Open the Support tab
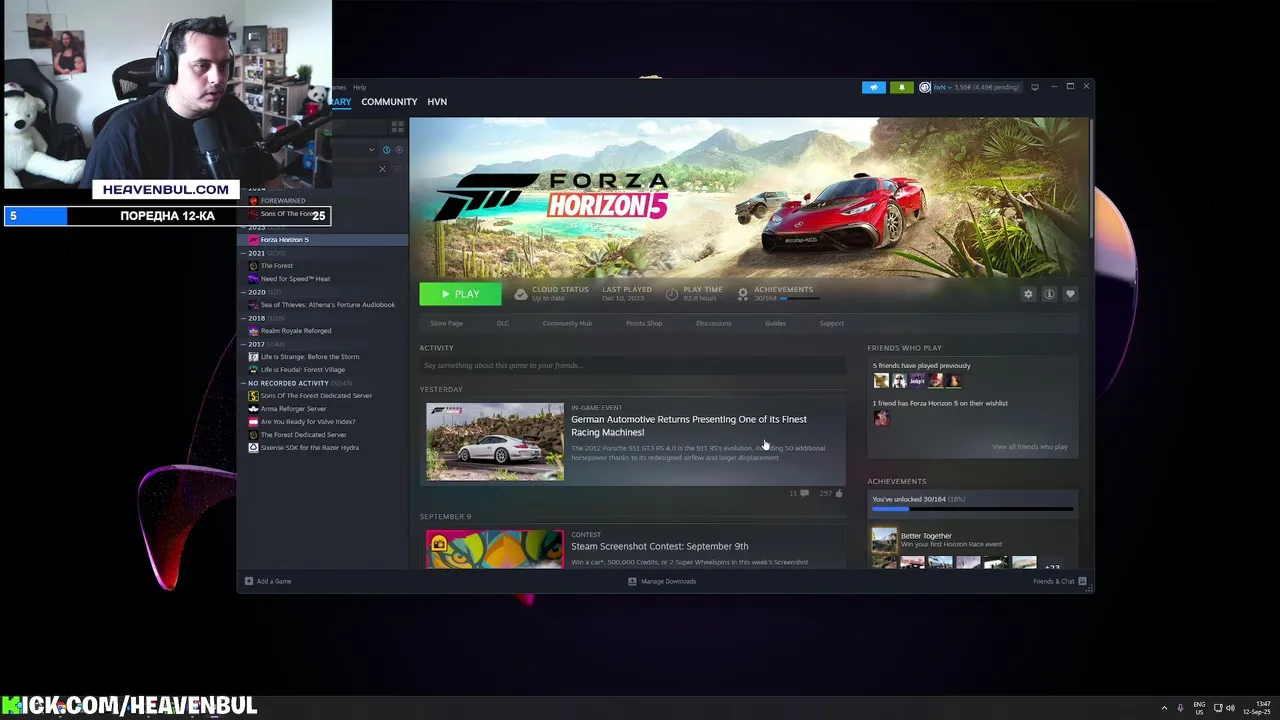The height and width of the screenshot is (720, 1280). coord(832,323)
